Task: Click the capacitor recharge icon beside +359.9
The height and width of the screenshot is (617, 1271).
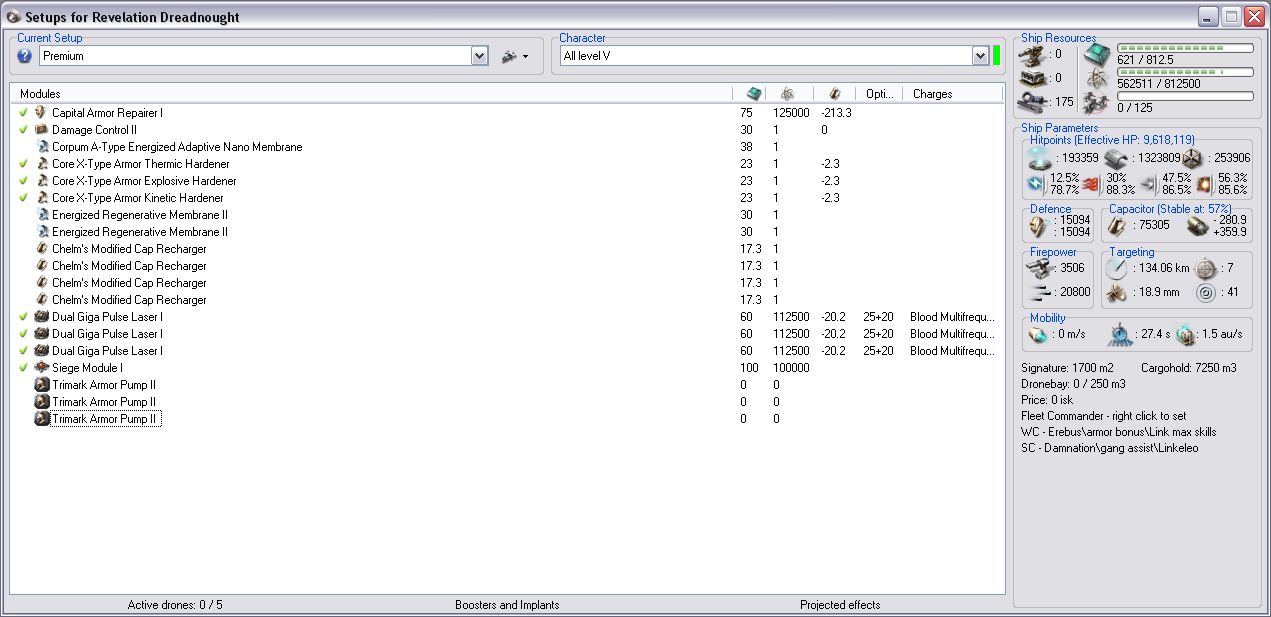Action: tap(1198, 227)
